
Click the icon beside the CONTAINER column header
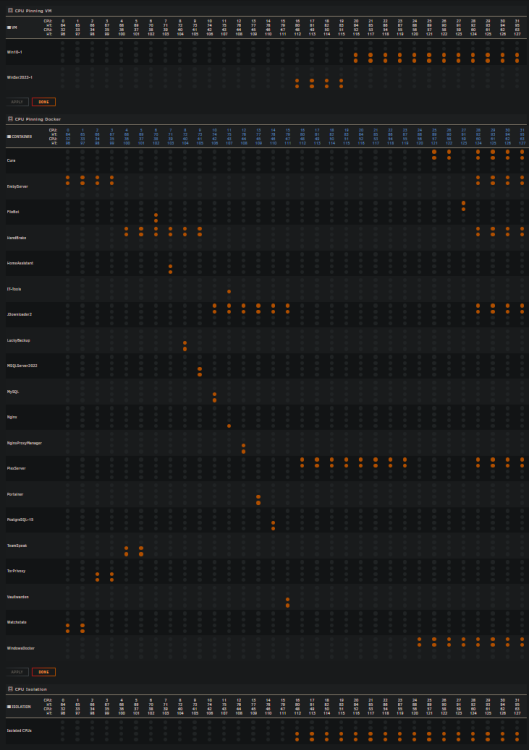point(9,136)
